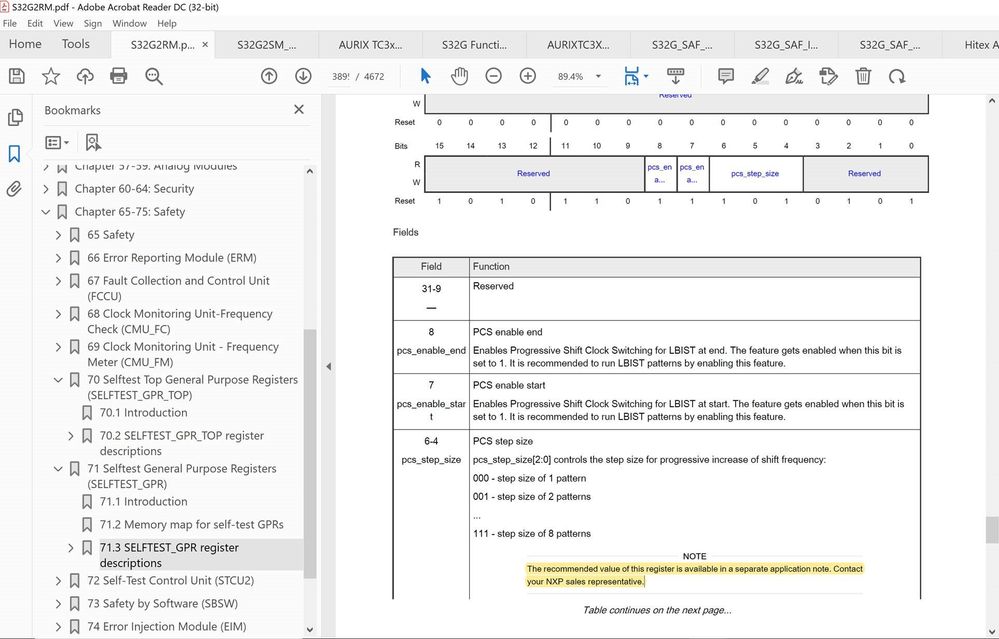Click the stamp tool icon
The width and height of the screenshot is (999, 639).
[x=828, y=76]
